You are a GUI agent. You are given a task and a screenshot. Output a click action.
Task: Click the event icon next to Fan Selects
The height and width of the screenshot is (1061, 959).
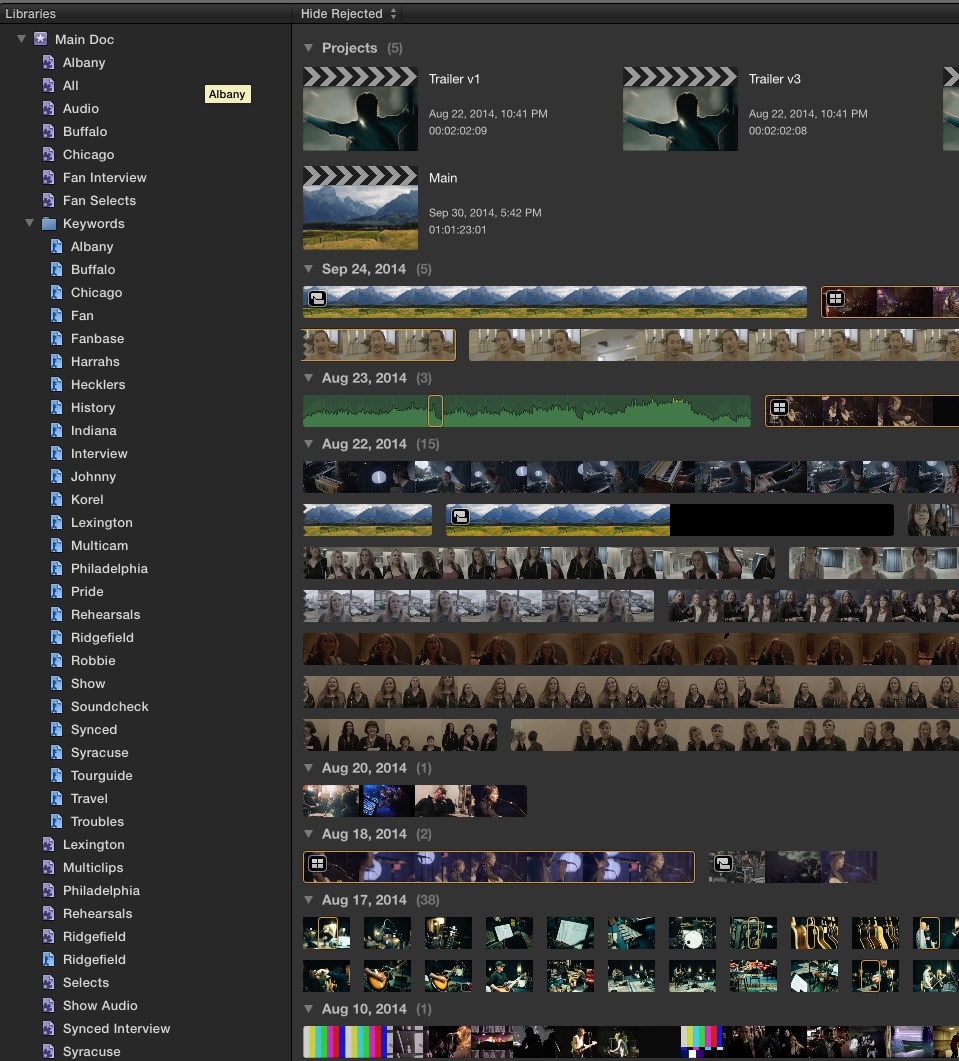click(x=49, y=200)
